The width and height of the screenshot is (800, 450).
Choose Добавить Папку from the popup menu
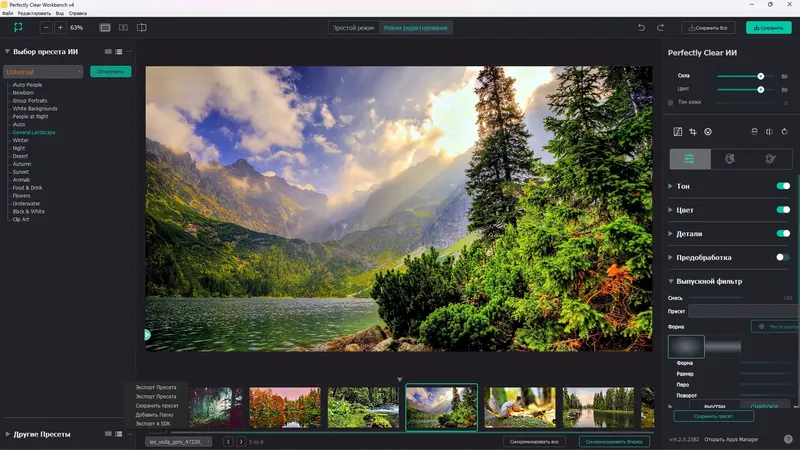[x=155, y=415]
